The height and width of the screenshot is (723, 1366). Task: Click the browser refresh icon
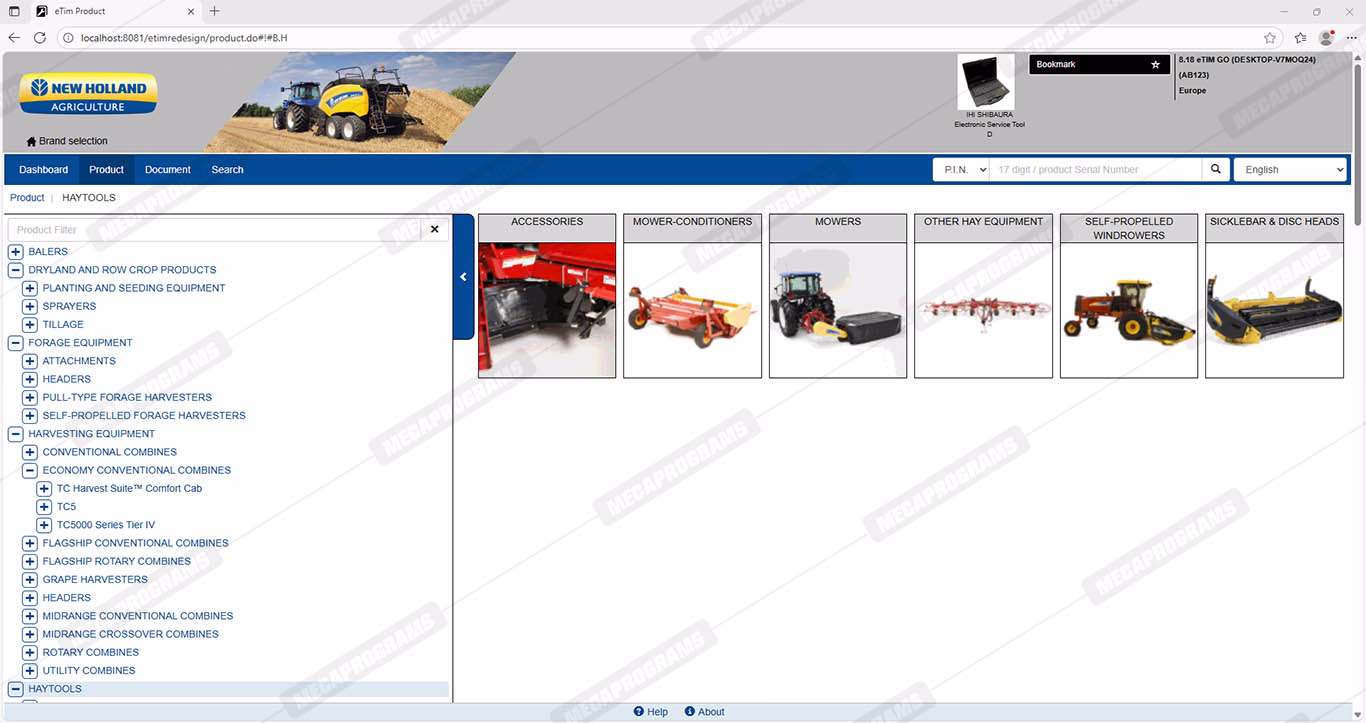pyautogui.click(x=40, y=38)
